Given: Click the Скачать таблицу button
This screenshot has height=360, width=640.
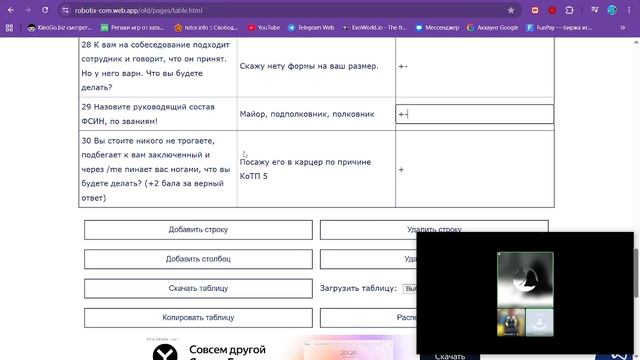Looking at the screenshot, I should pyautogui.click(x=198, y=289).
